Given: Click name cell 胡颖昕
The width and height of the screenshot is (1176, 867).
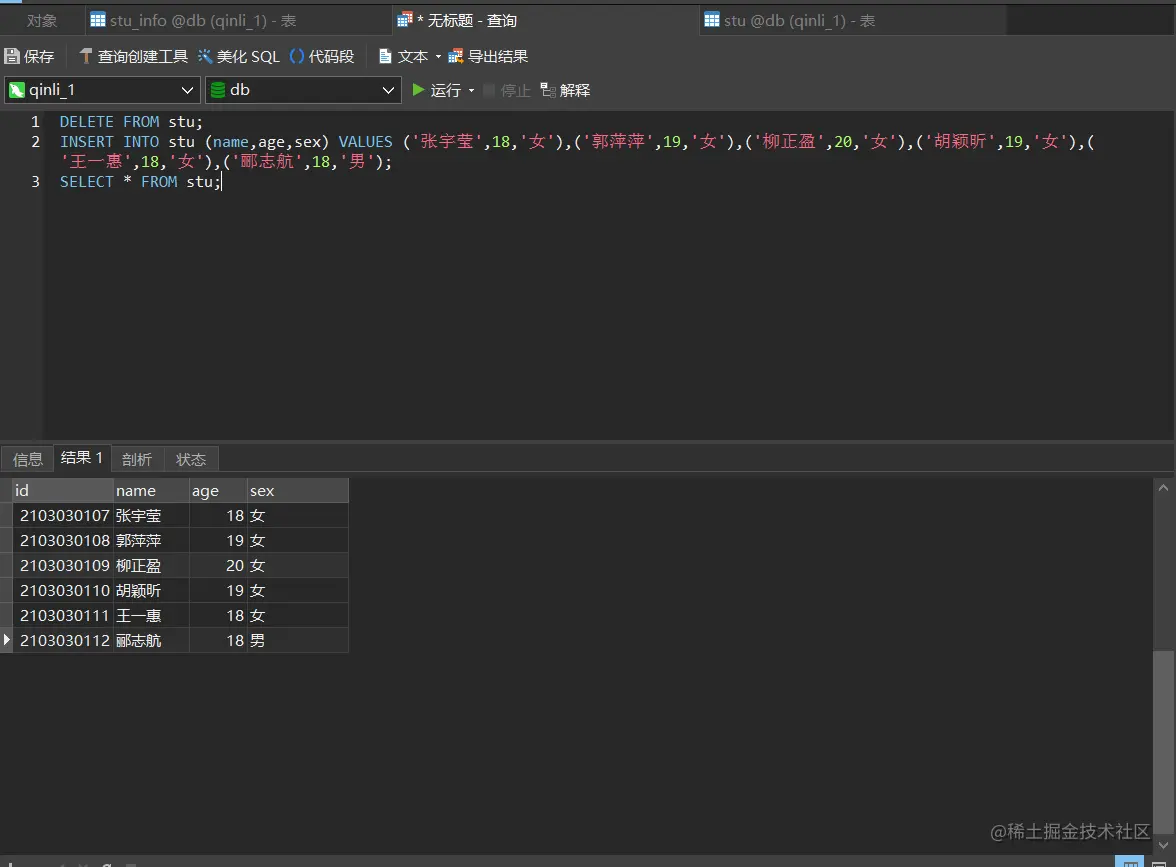Looking at the screenshot, I should coord(152,590).
